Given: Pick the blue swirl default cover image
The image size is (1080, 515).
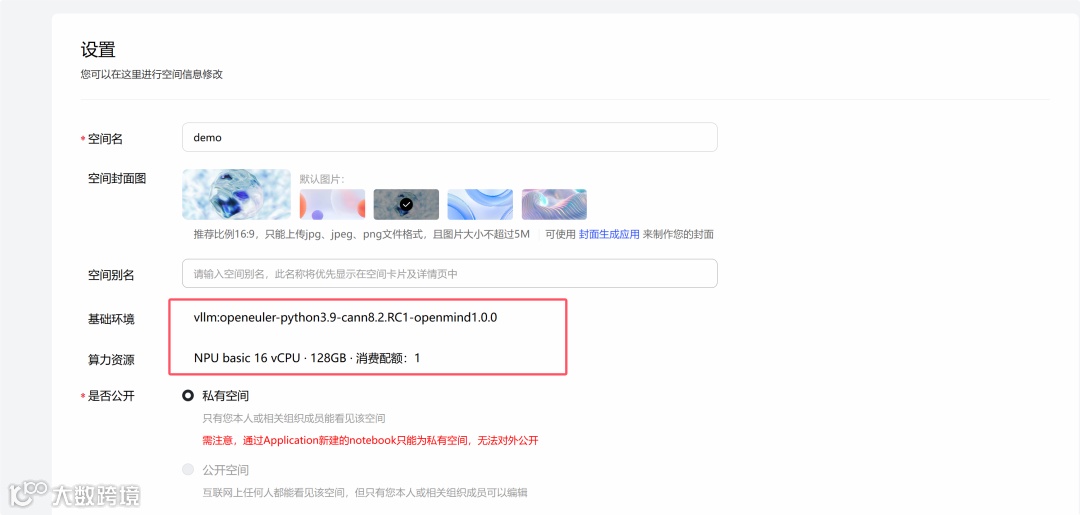Looking at the screenshot, I should point(480,204).
